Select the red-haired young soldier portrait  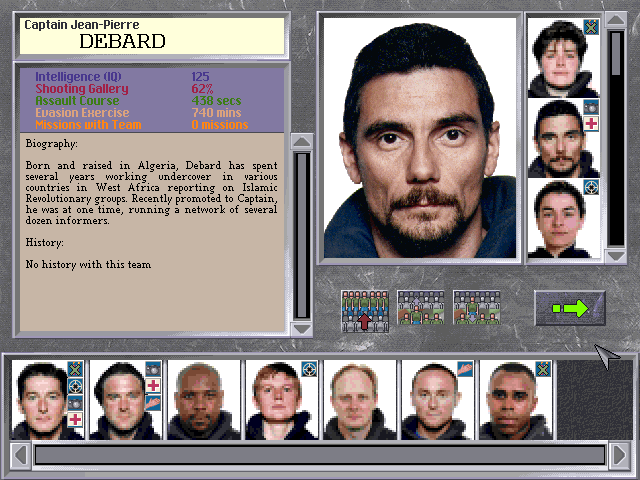[282, 400]
